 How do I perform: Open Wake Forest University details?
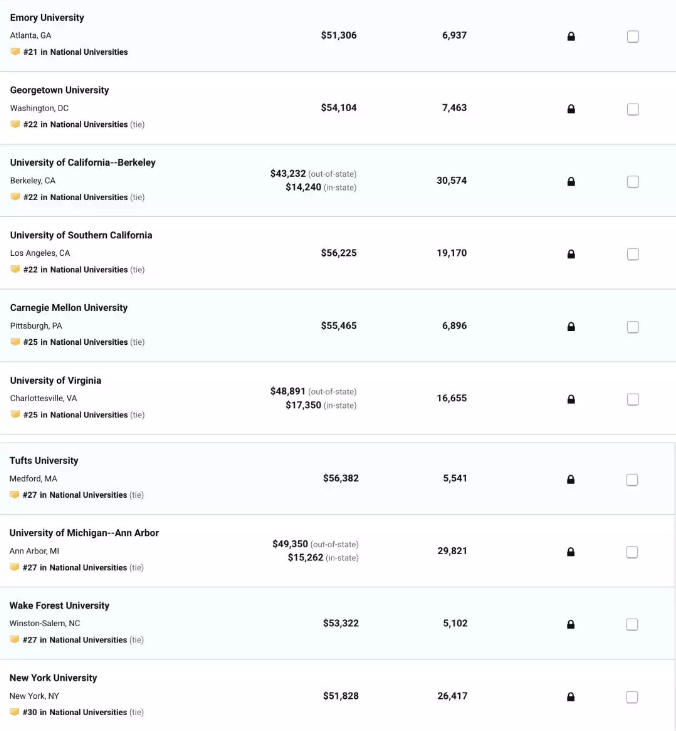click(59, 606)
